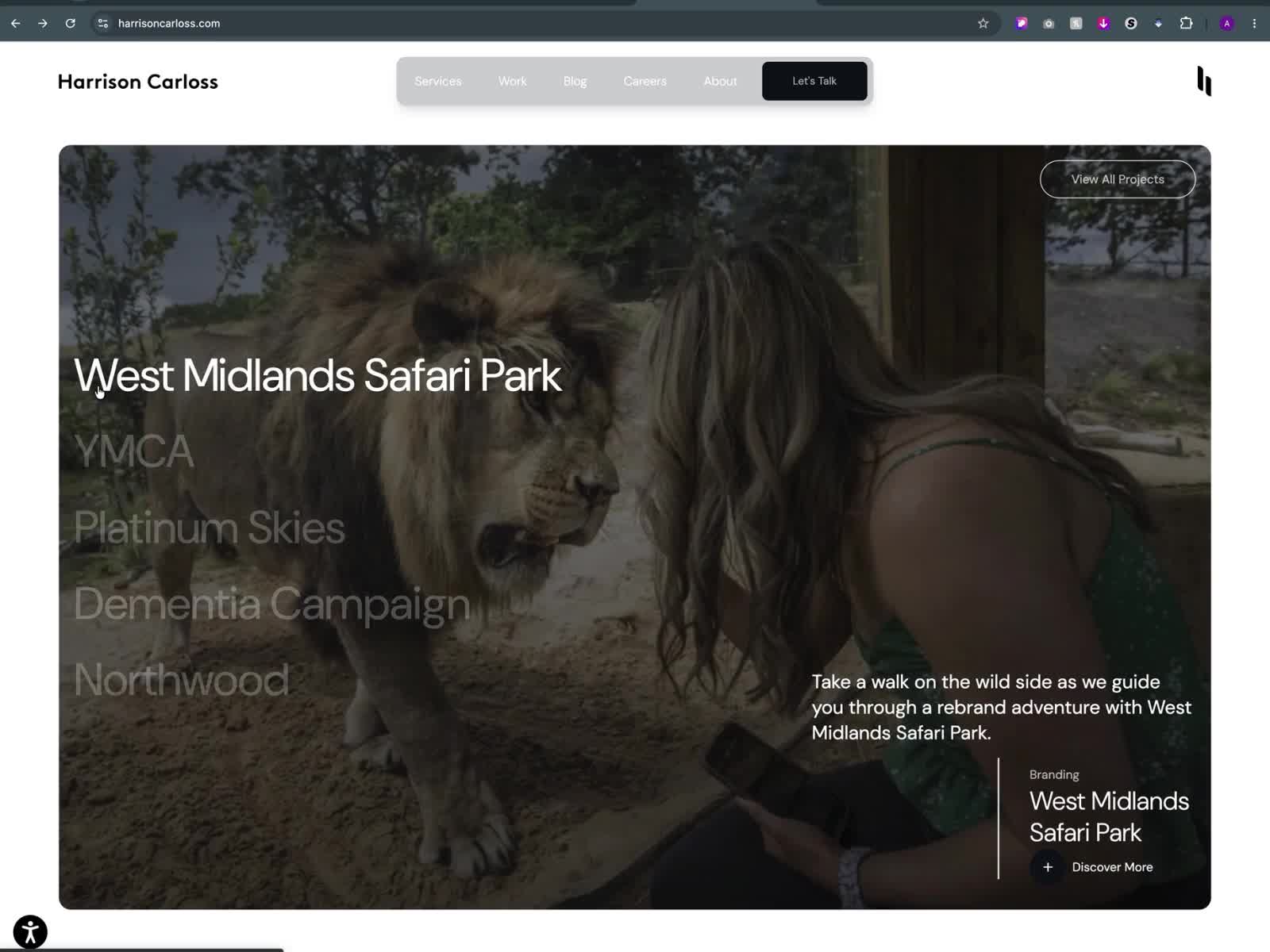Open the Extensions puzzle menu
The image size is (1270, 952).
click(1187, 24)
